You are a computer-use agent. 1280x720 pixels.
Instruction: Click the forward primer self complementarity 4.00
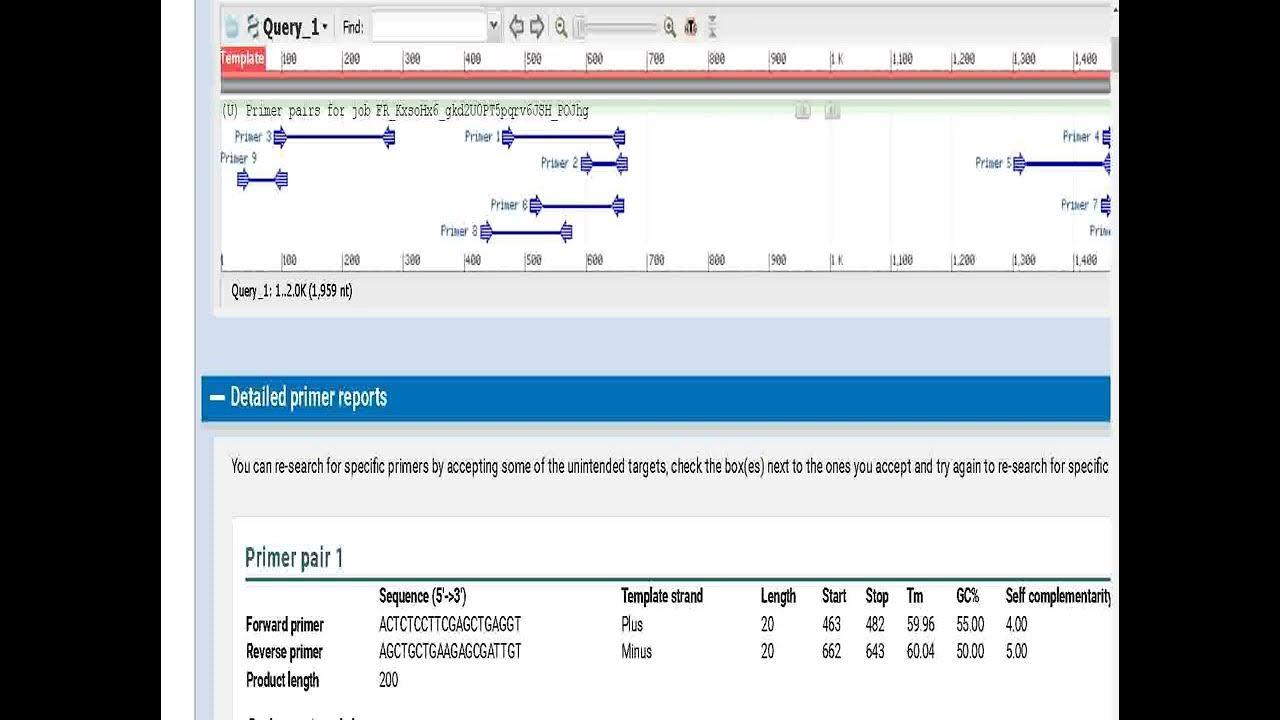[1016, 624]
